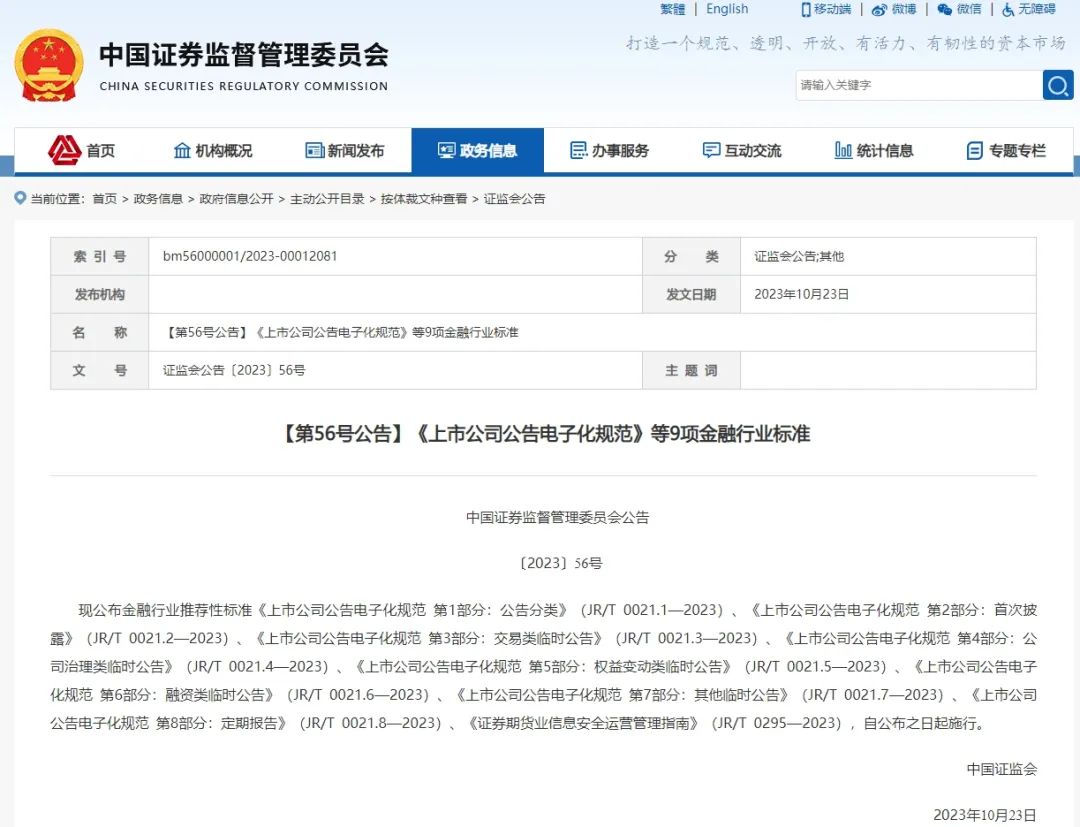Screen dimensions: 1080x827
Task: Click the 办事服务 document icon
Action: (x=579, y=150)
